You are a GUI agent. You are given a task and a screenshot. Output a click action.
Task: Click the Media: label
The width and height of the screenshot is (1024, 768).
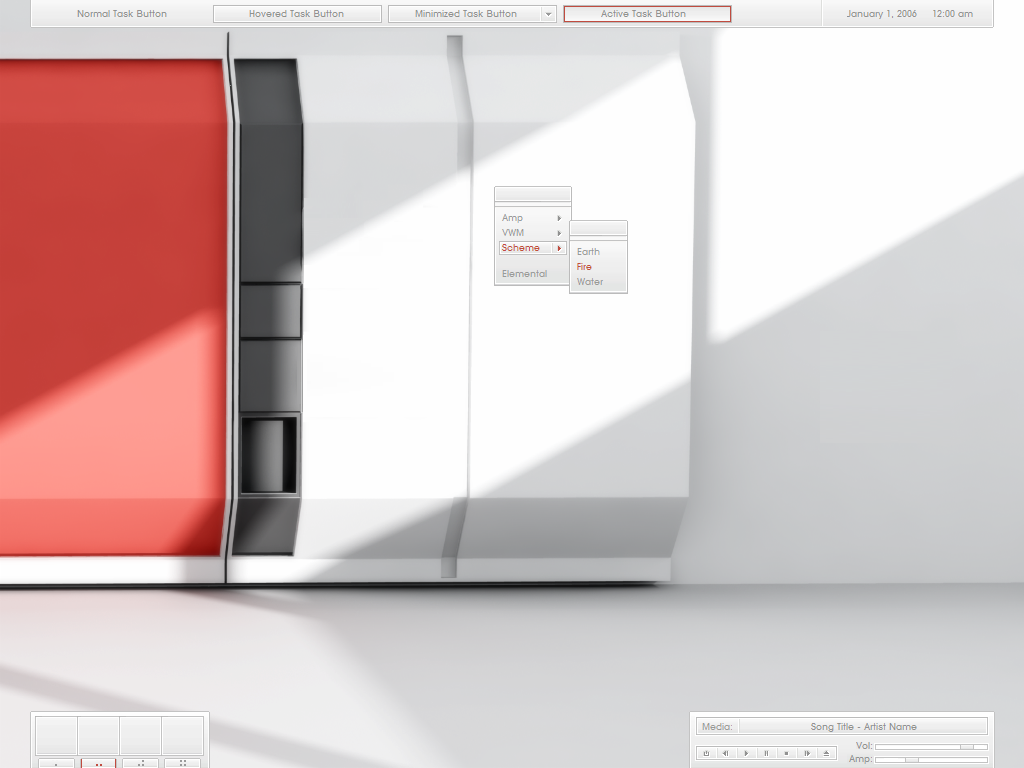[x=717, y=727]
